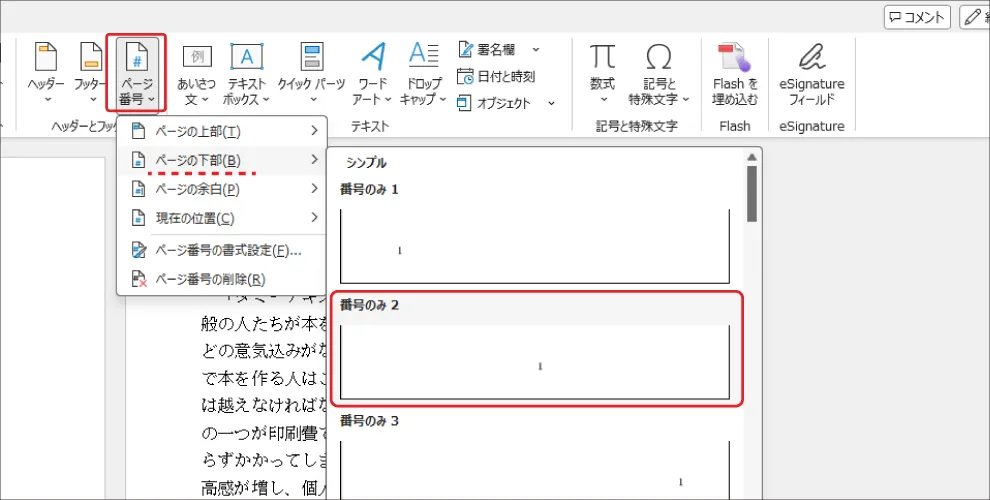This screenshot has height=500, width=990.
Task: Click the コメント comment button
Action: click(x=917, y=18)
